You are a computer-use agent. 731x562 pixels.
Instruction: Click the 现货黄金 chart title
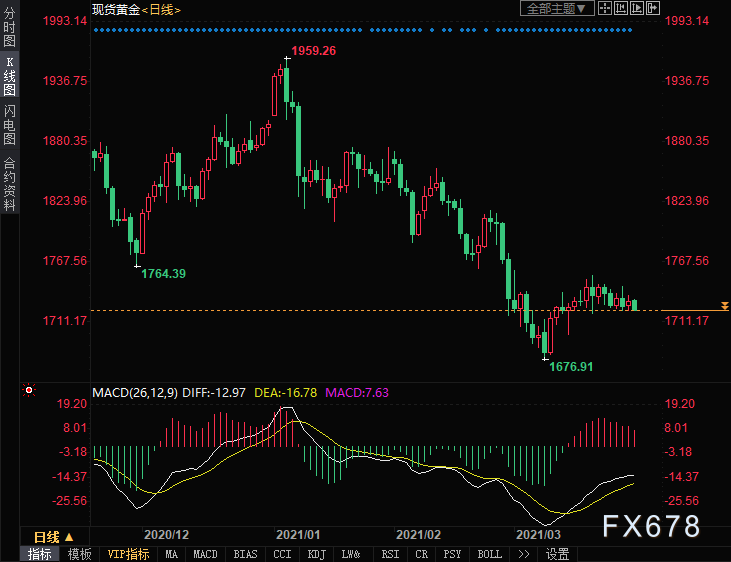click(x=116, y=9)
